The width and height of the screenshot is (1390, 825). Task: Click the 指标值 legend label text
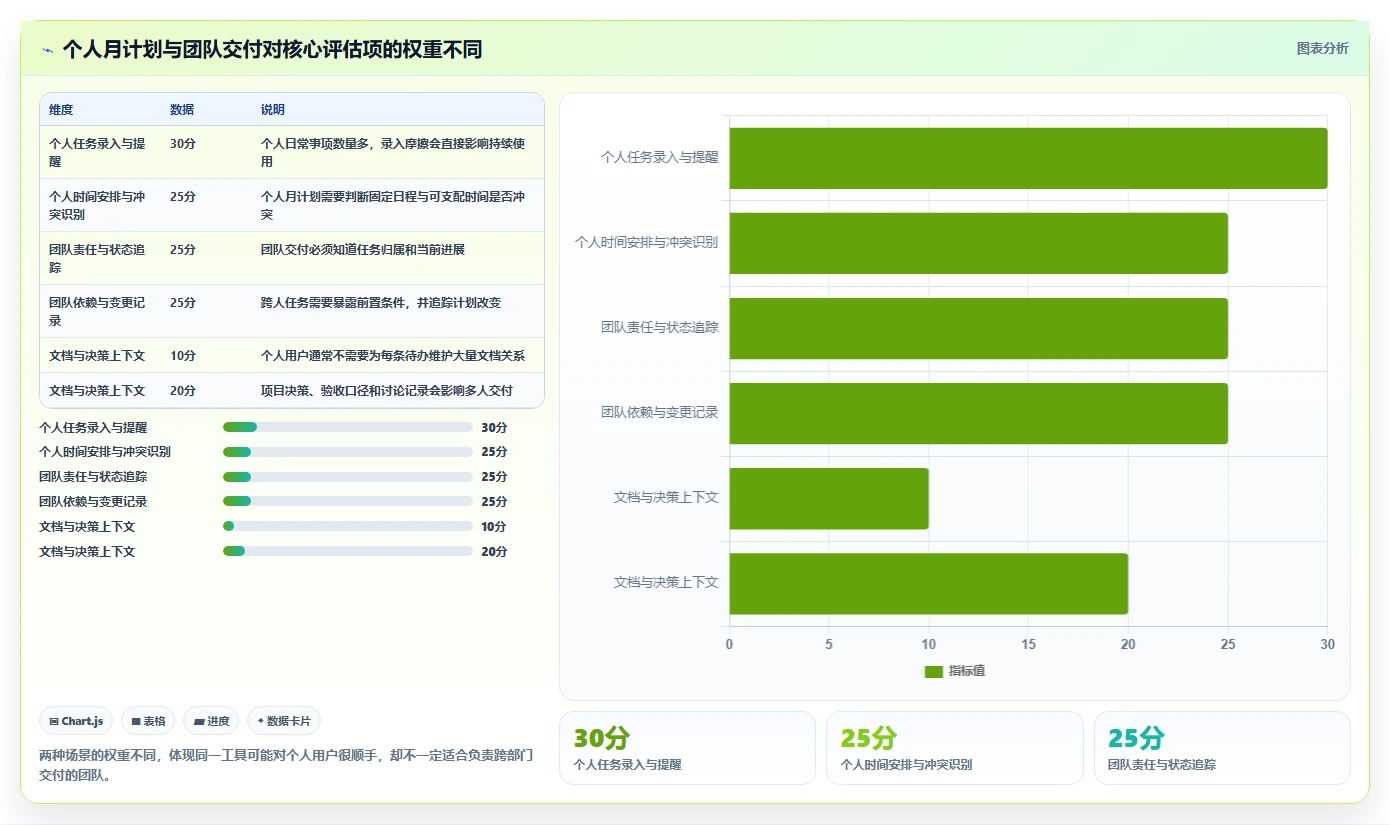(x=967, y=671)
